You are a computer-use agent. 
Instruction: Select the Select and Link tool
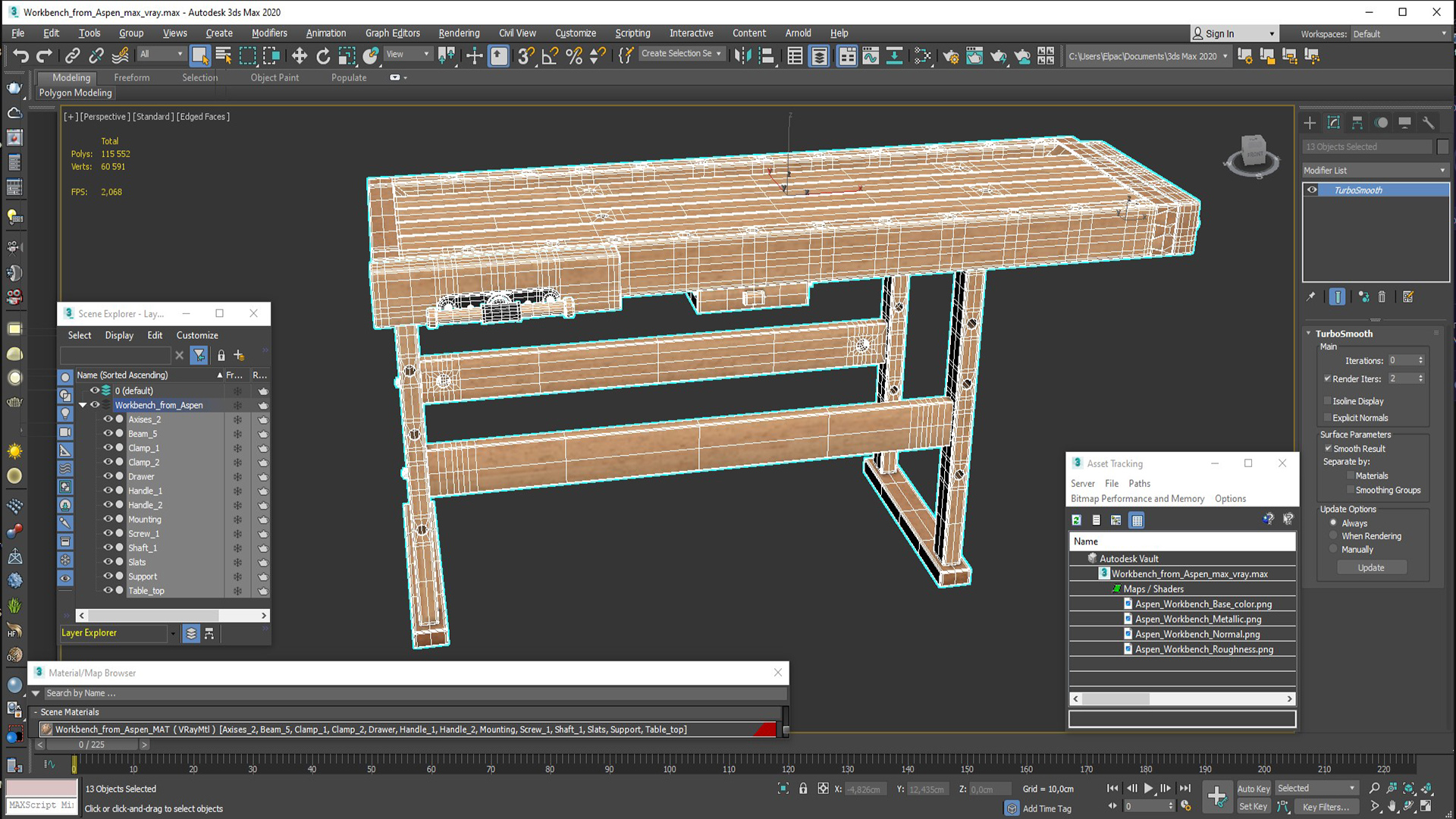point(72,55)
